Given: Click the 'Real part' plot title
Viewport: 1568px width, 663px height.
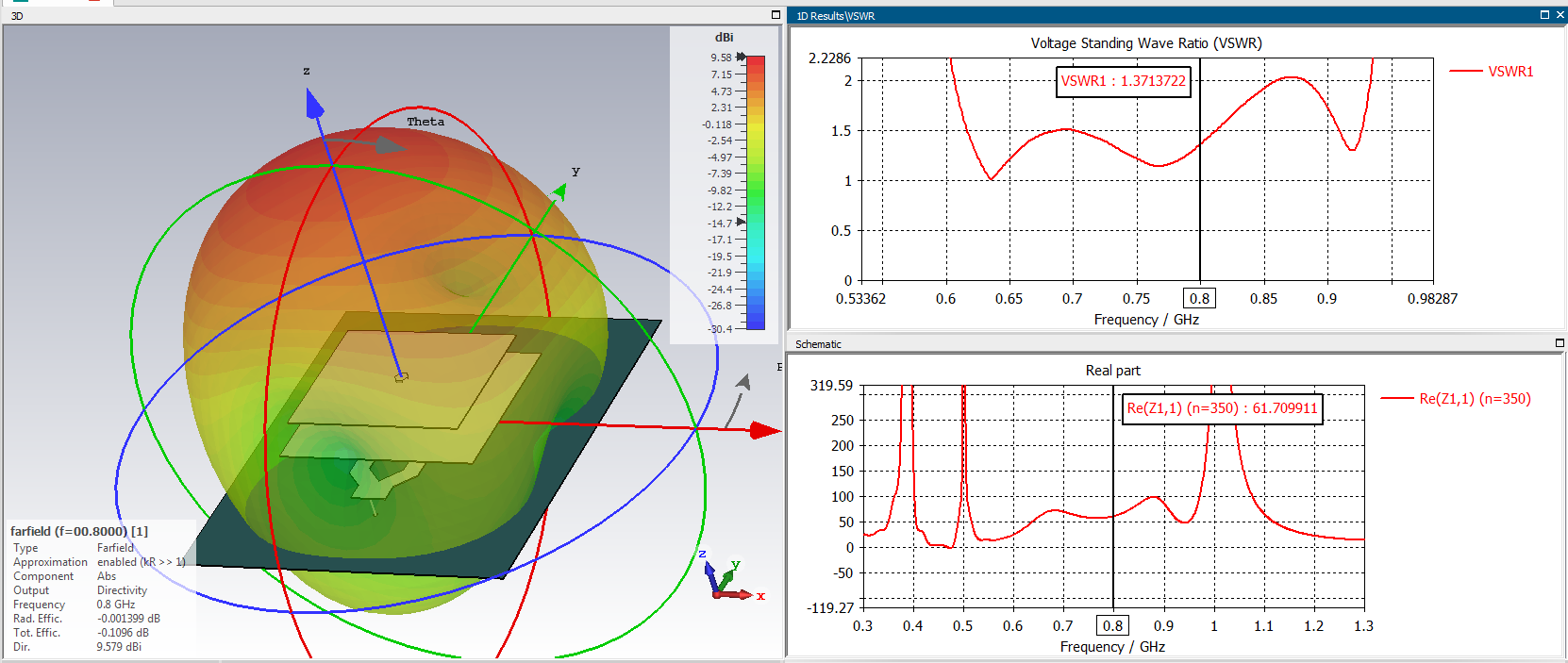Looking at the screenshot, I should [x=1113, y=371].
